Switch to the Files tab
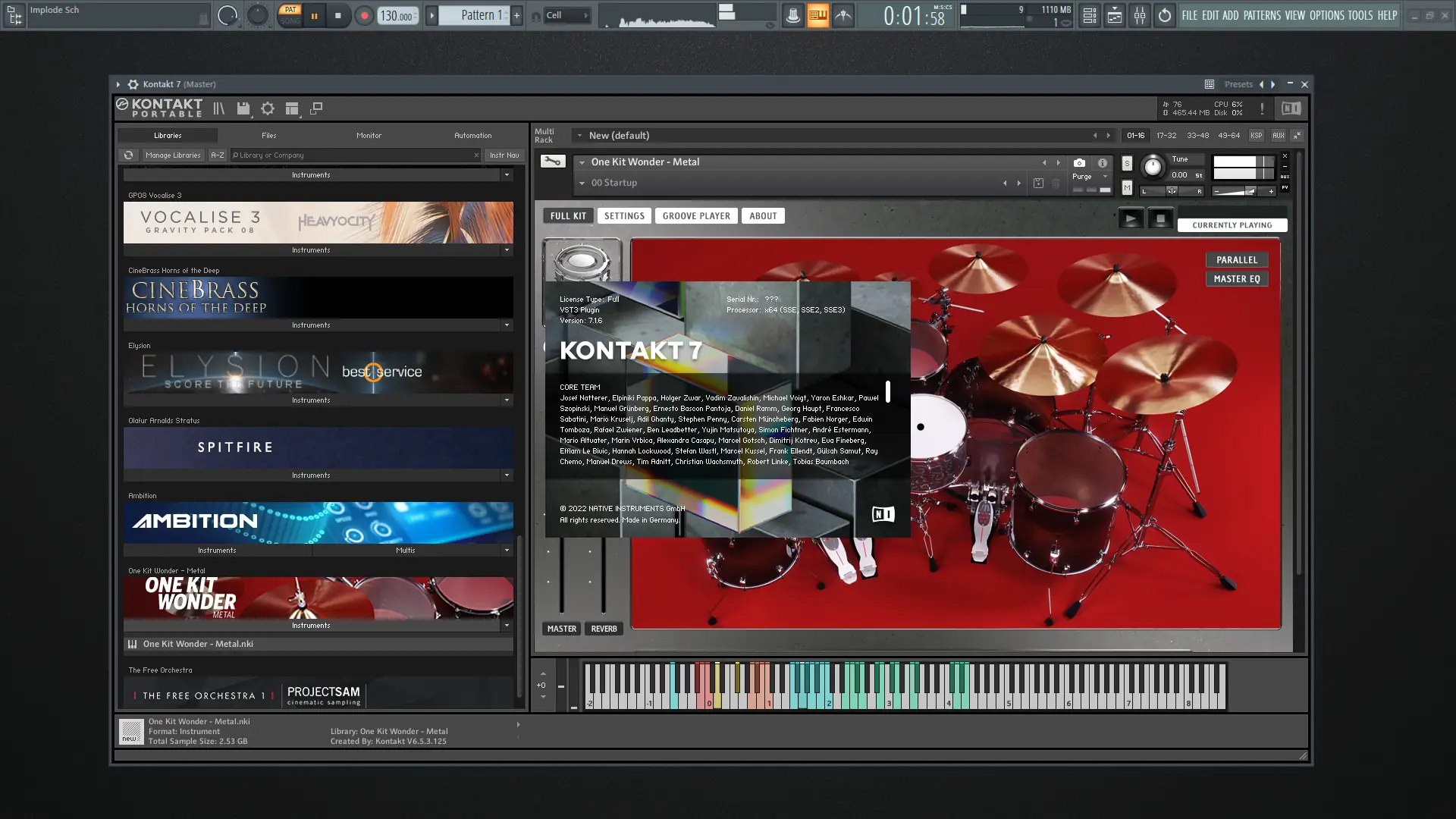The width and height of the screenshot is (1456, 819). [268, 135]
